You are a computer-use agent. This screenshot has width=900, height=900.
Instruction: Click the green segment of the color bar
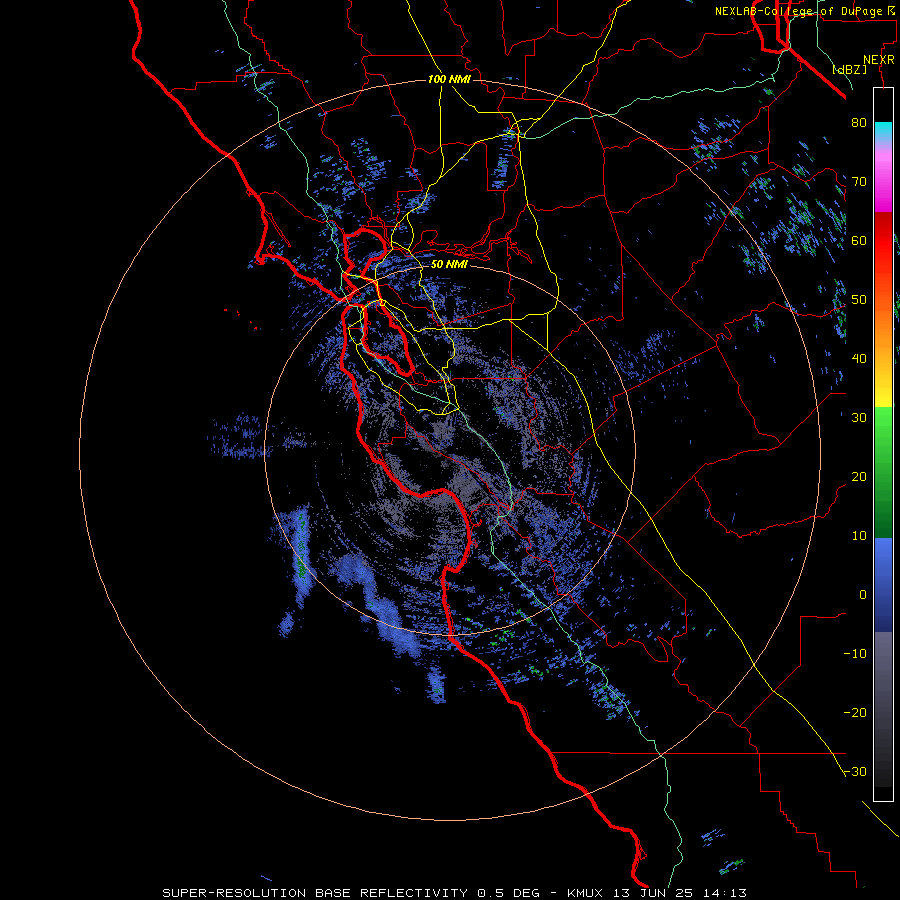(883, 472)
